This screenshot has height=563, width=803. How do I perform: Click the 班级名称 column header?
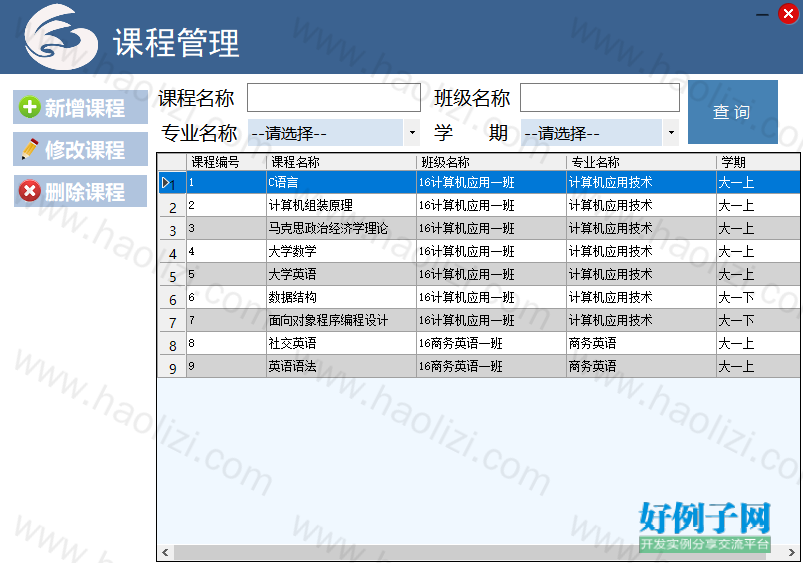coord(492,162)
